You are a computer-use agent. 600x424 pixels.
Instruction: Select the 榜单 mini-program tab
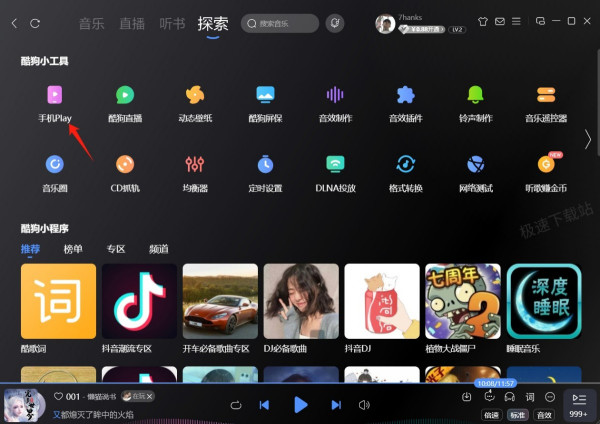pos(73,249)
